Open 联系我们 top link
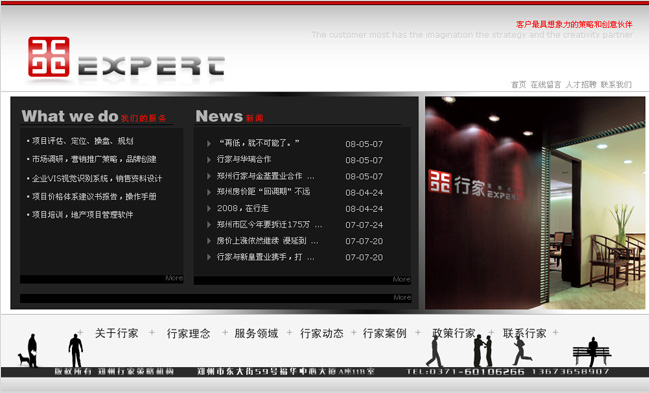 pos(616,85)
